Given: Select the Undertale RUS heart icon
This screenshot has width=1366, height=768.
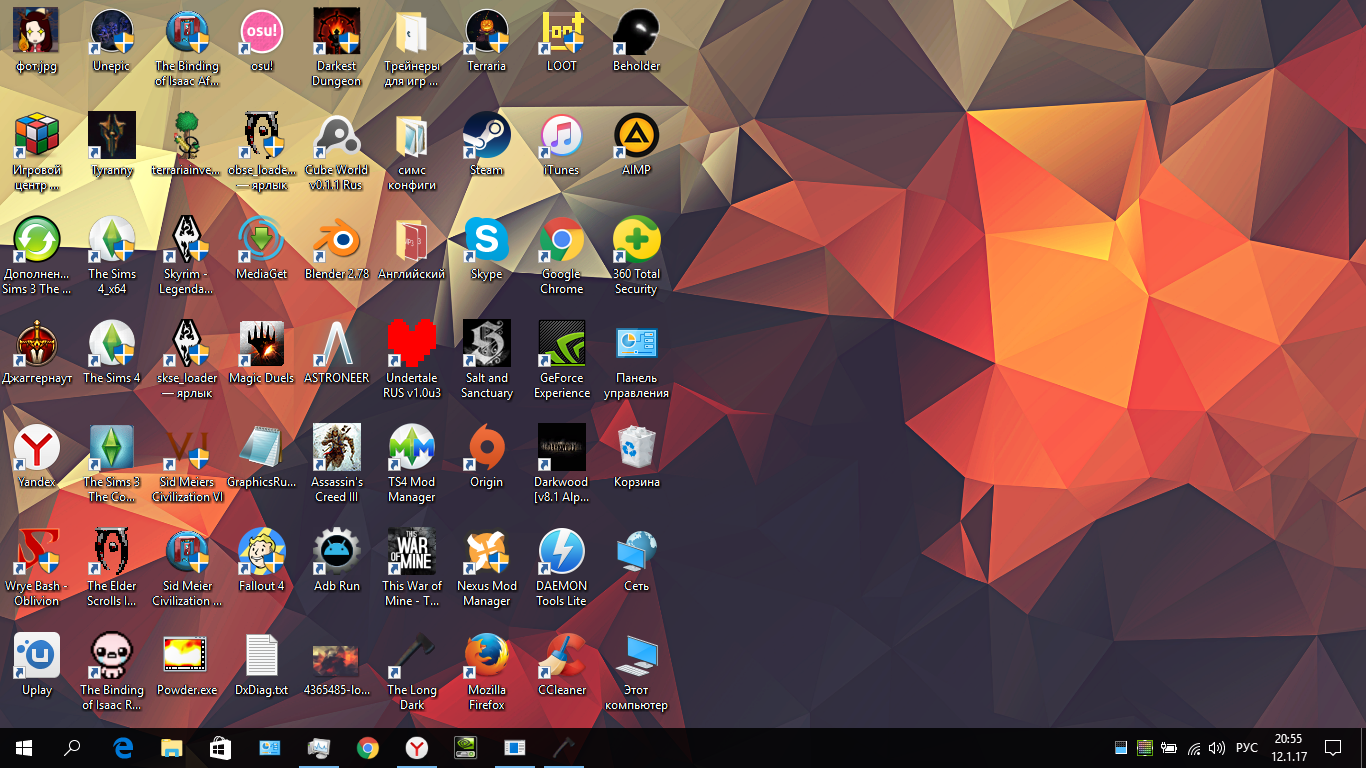Looking at the screenshot, I should 412,344.
